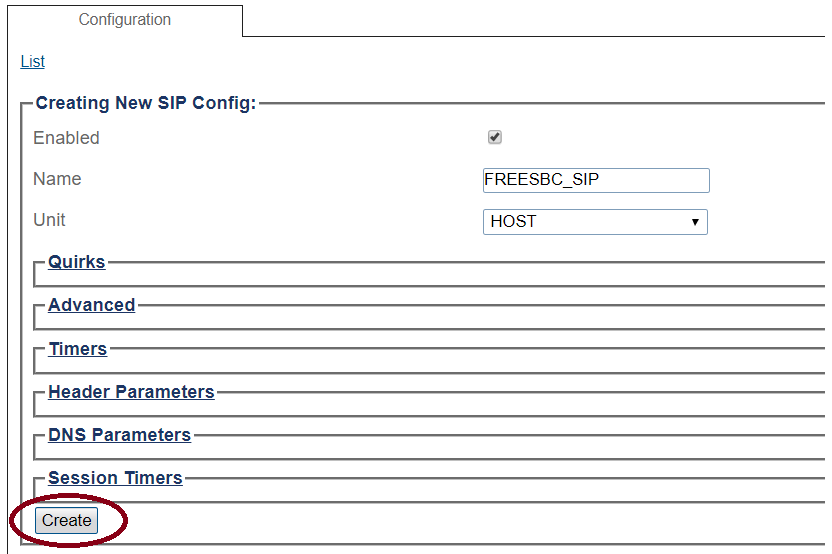Screen dimensions: 832x554
Task: Toggle the Enabled checkbox
Action: [x=494, y=137]
